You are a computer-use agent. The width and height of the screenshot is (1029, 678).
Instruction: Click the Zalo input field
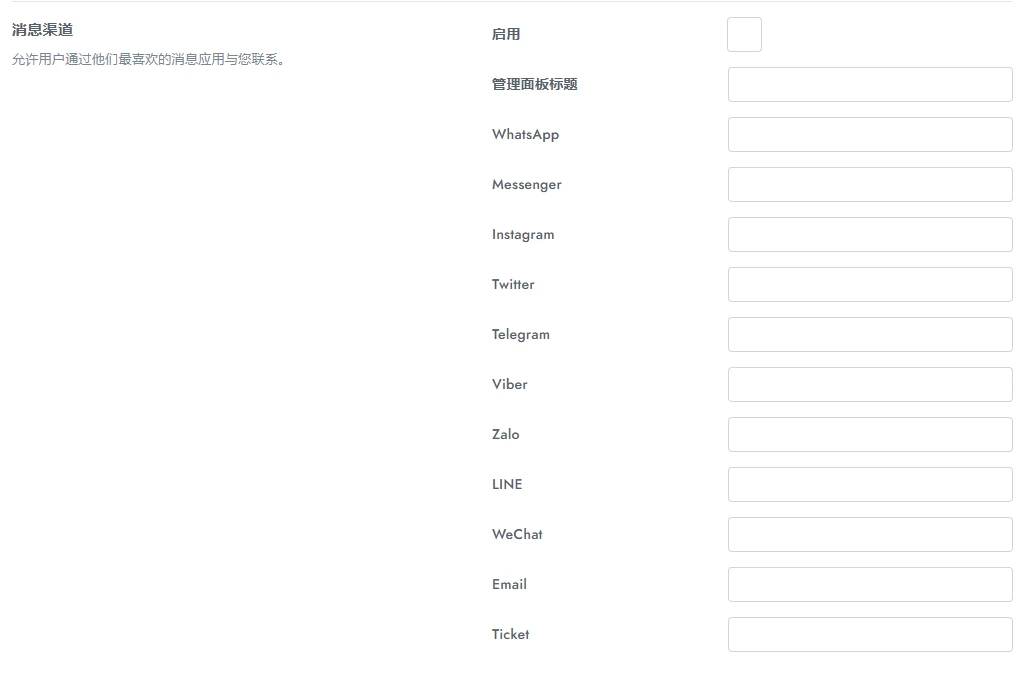pos(869,434)
